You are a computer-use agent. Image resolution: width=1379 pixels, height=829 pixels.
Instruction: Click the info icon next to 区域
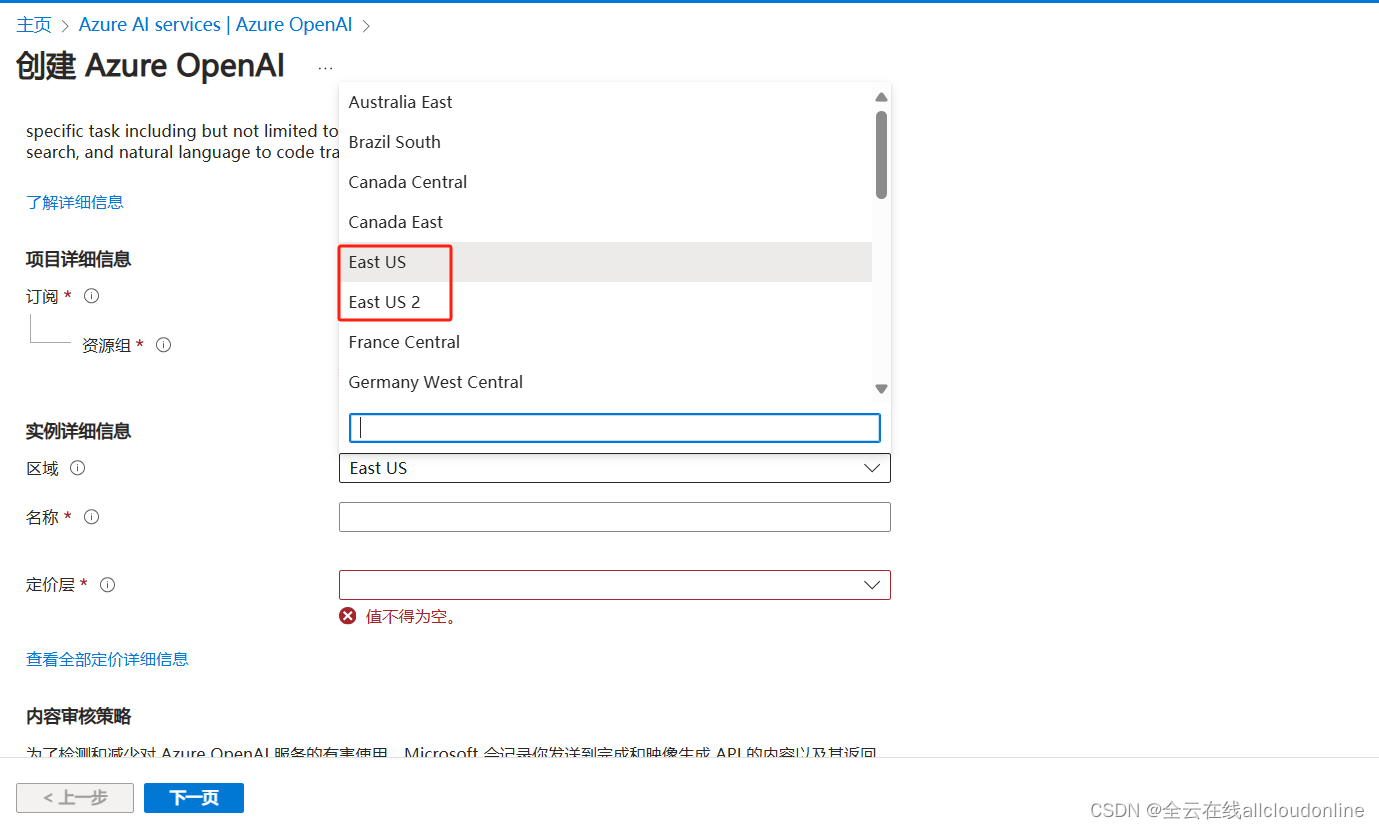78,468
